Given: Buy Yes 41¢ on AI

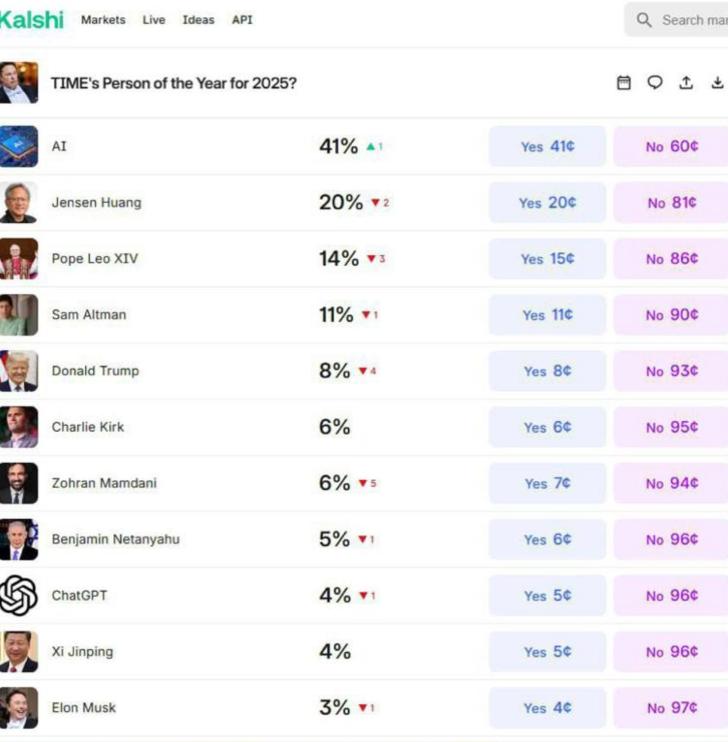Looking at the screenshot, I should point(547,146).
